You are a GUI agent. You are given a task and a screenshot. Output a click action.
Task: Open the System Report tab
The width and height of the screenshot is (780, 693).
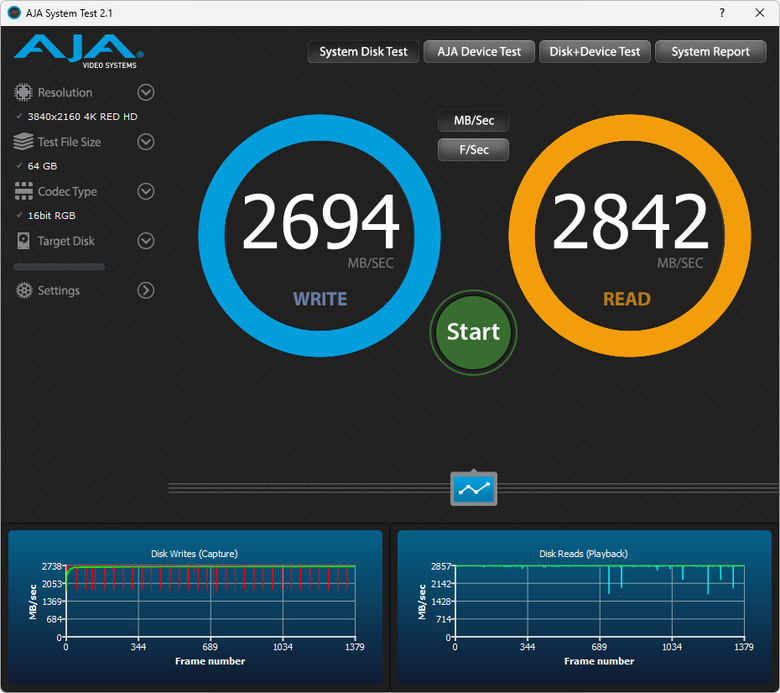710,52
